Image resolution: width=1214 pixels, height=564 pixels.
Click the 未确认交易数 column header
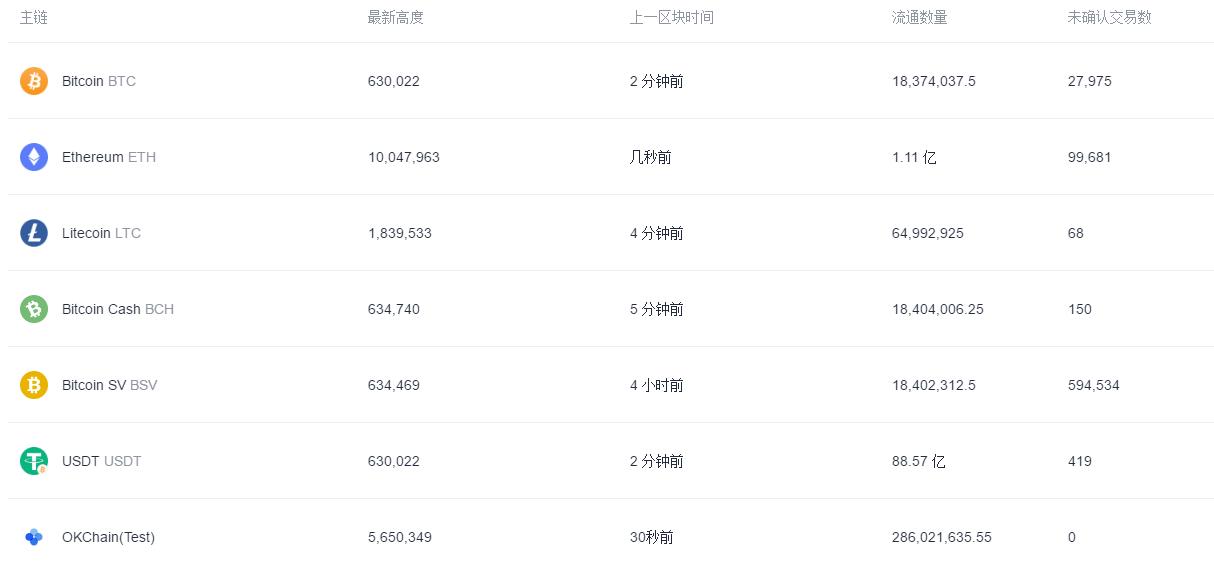click(1110, 17)
